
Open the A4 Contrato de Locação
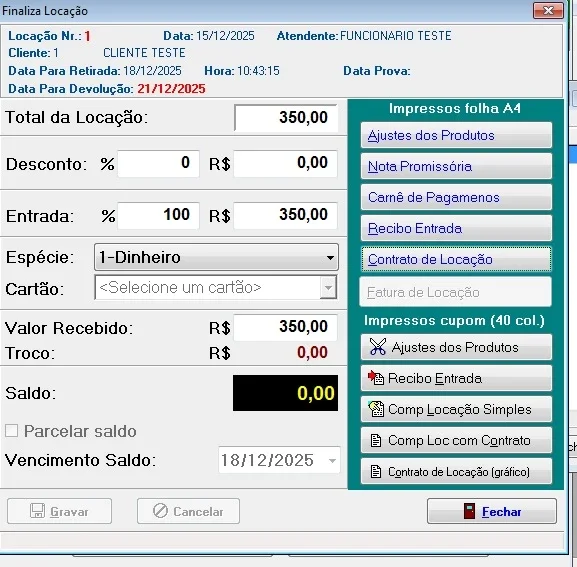pyautogui.click(x=456, y=259)
